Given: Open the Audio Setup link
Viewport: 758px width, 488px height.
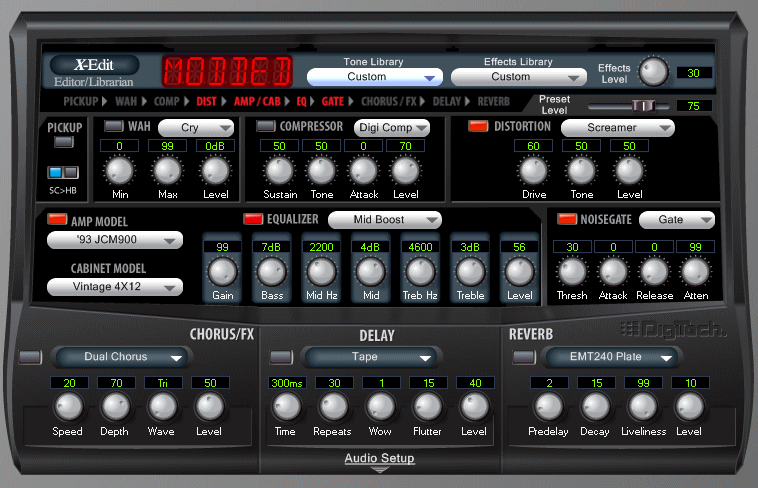Looking at the screenshot, I should 379,458.
